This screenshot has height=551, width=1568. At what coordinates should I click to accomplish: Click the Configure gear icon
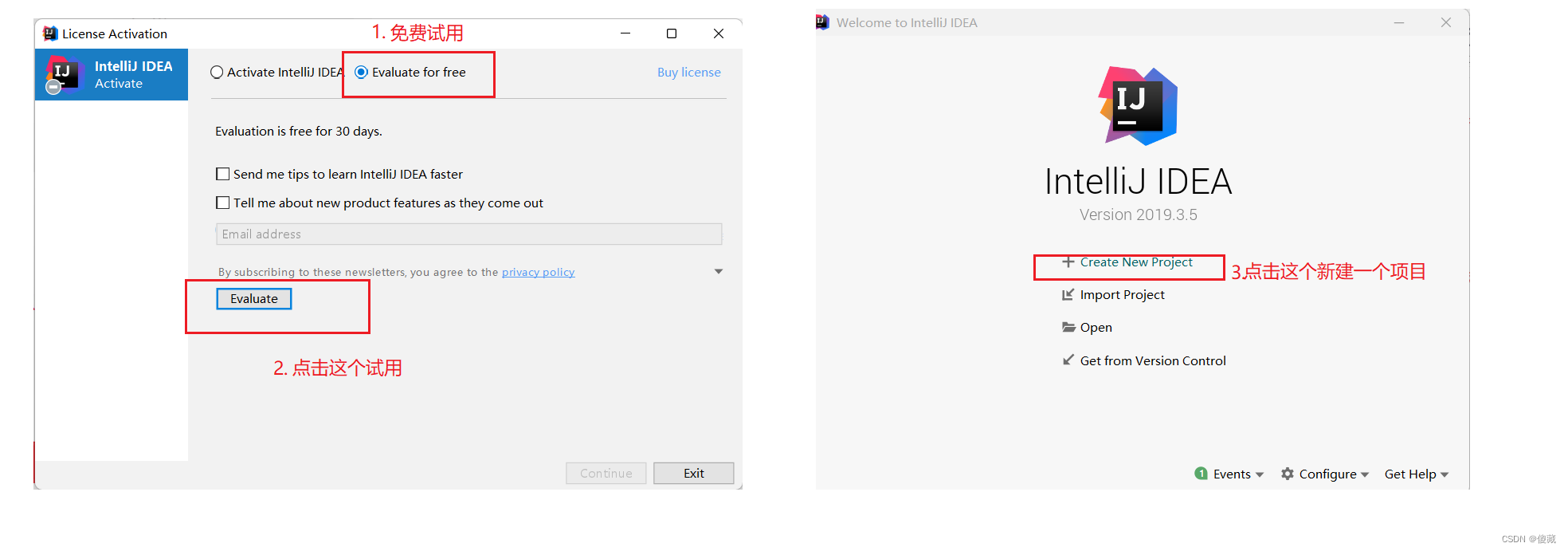coord(1288,474)
